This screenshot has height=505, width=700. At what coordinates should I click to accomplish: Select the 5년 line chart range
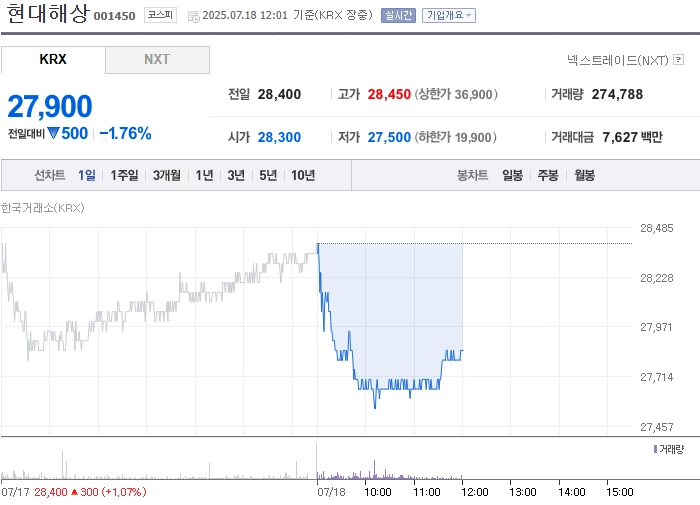pyautogui.click(x=268, y=175)
